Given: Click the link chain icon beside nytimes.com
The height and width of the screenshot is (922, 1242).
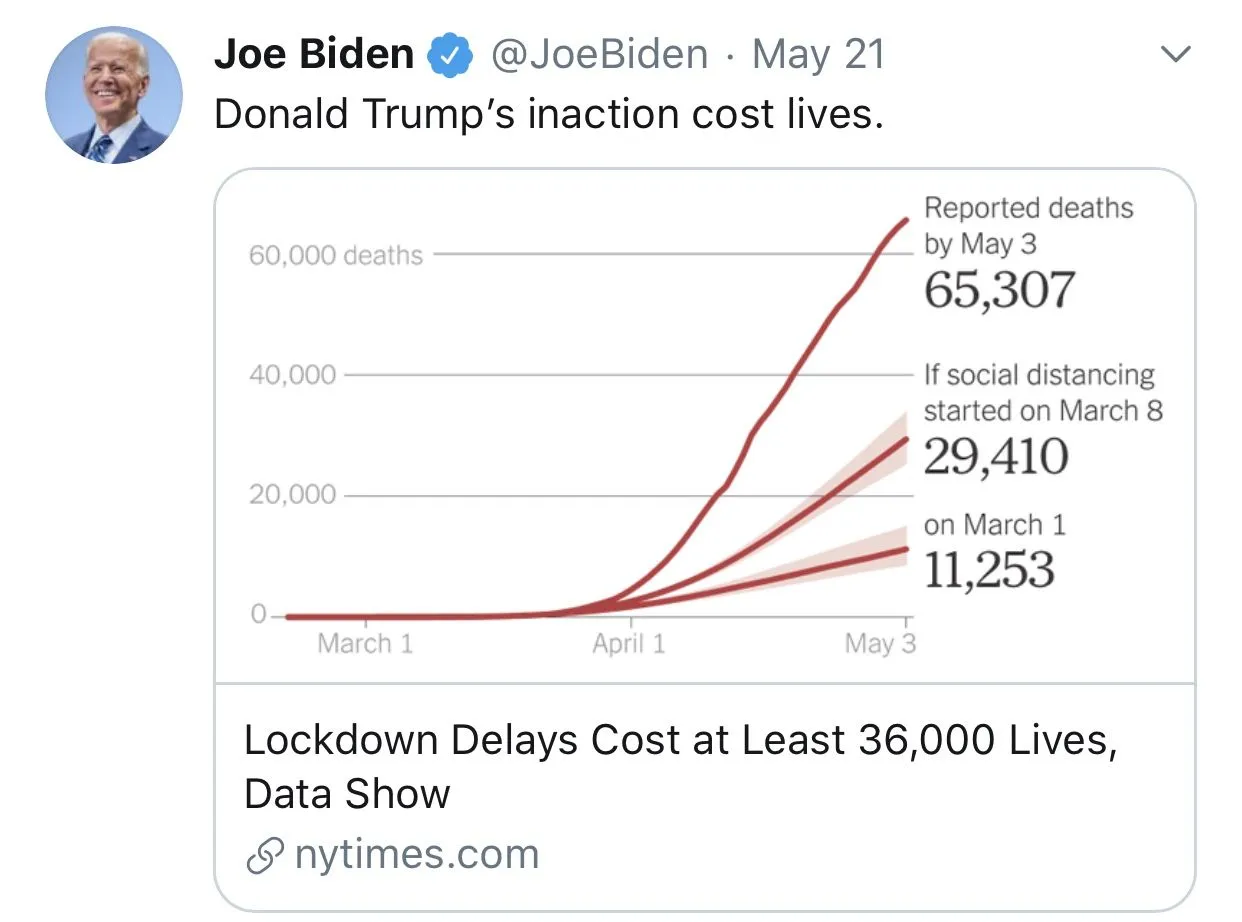Looking at the screenshot, I should tap(265, 856).
